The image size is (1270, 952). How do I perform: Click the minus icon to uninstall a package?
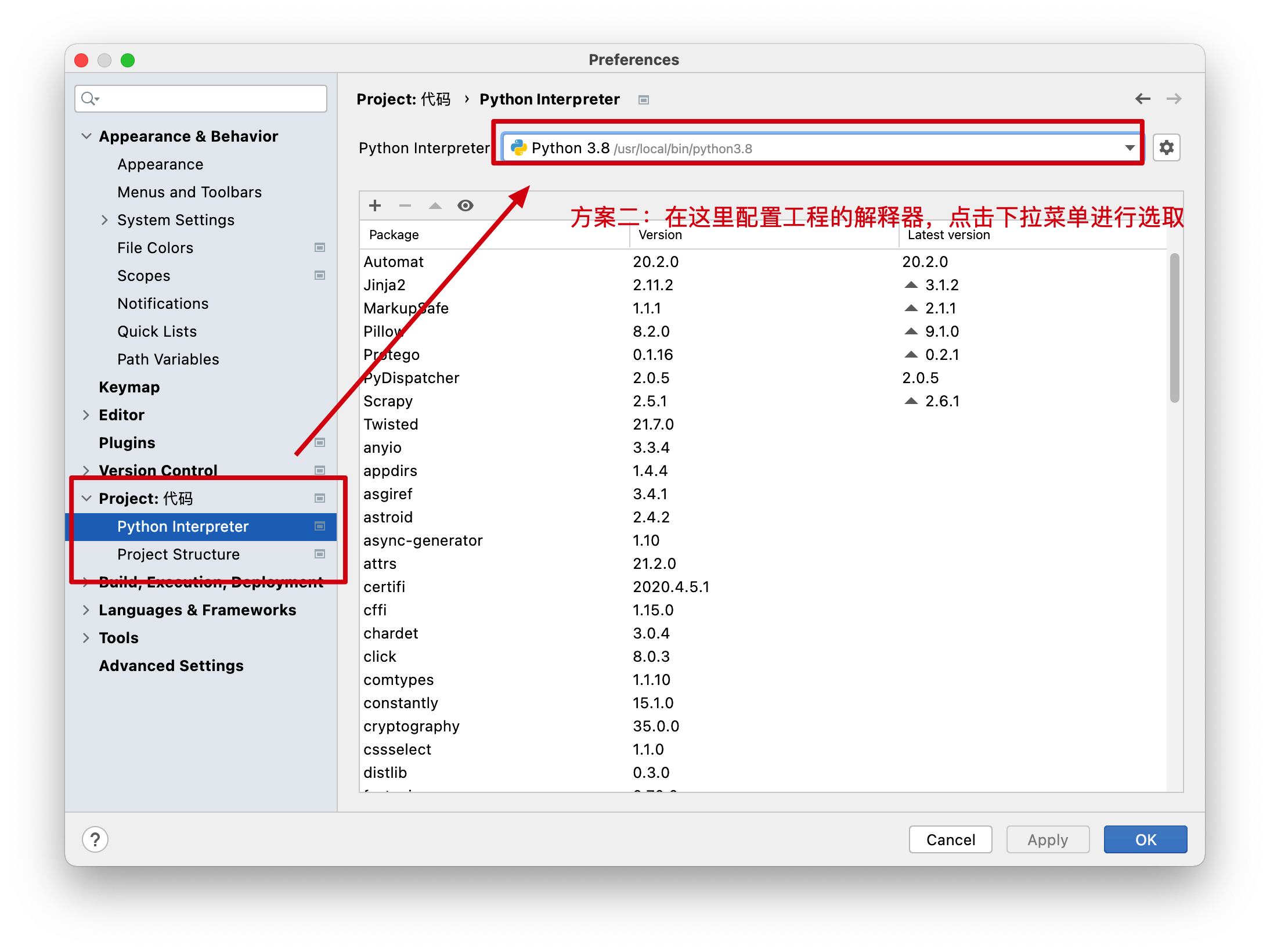[405, 205]
